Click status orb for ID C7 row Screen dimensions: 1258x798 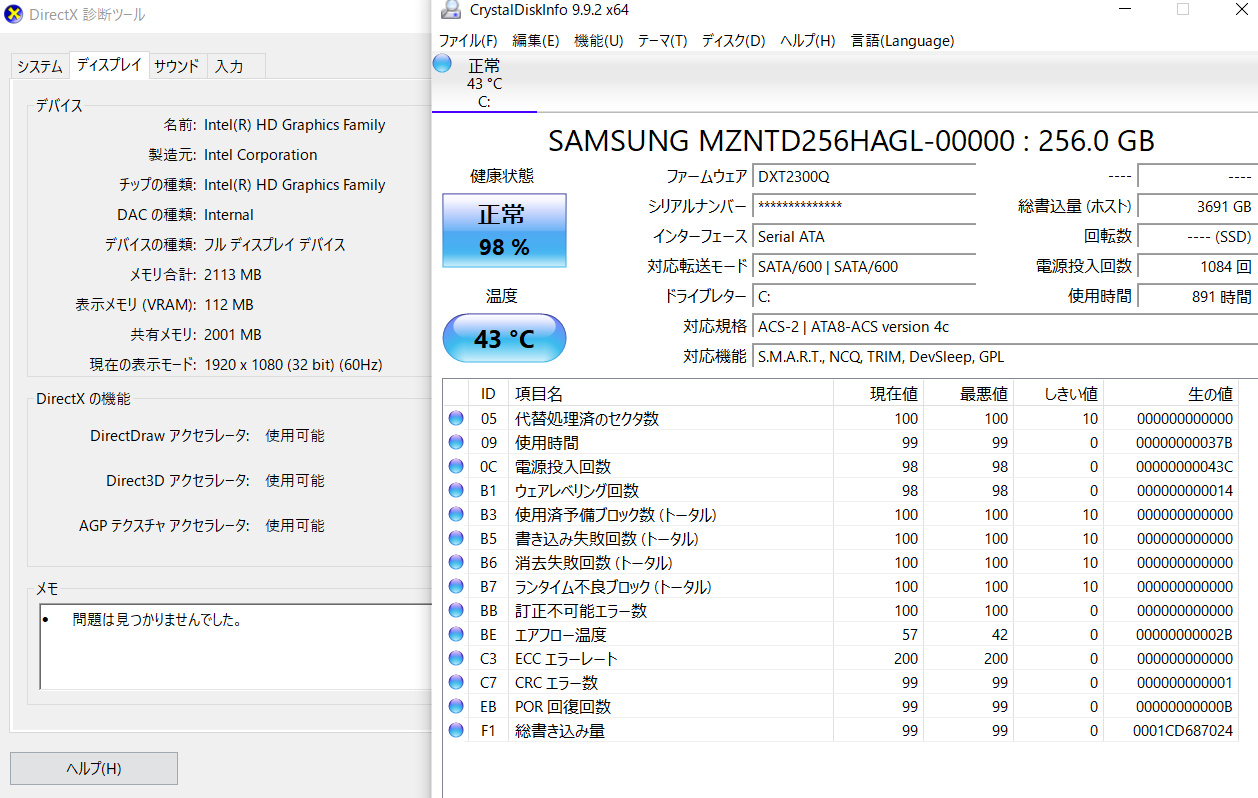(x=456, y=683)
